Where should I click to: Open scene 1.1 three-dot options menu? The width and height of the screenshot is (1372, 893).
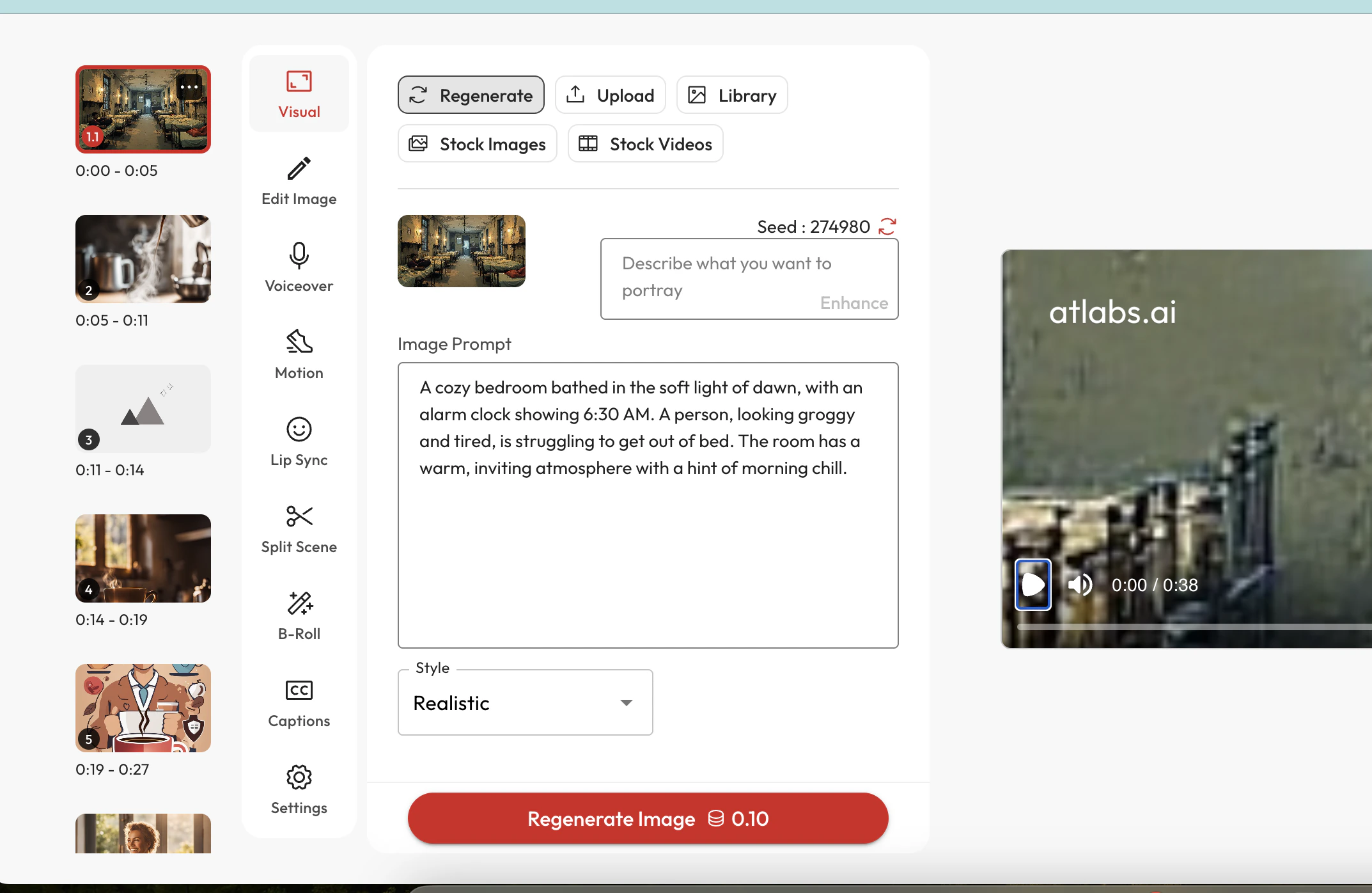(x=189, y=87)
